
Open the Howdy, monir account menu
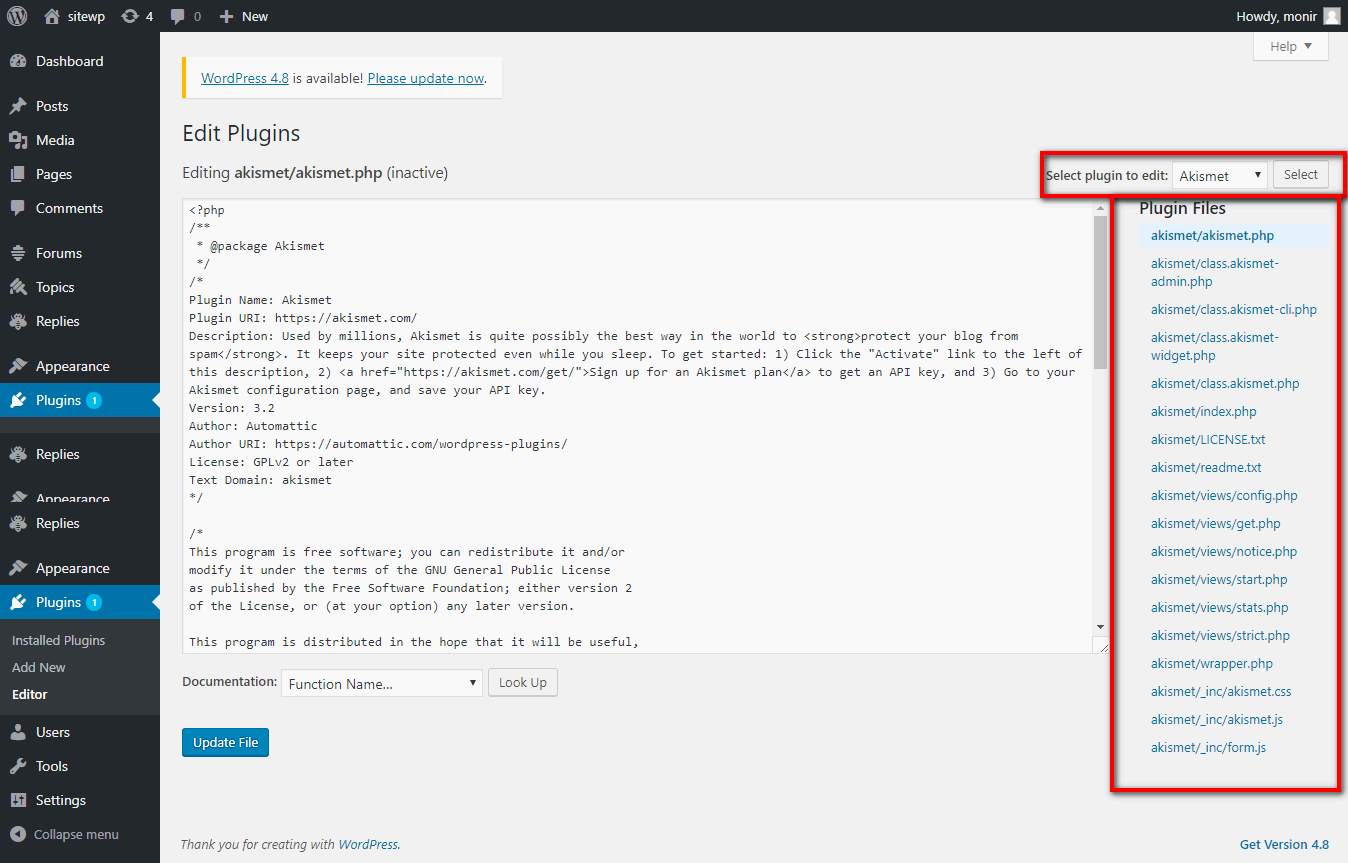pos(1288,16)
